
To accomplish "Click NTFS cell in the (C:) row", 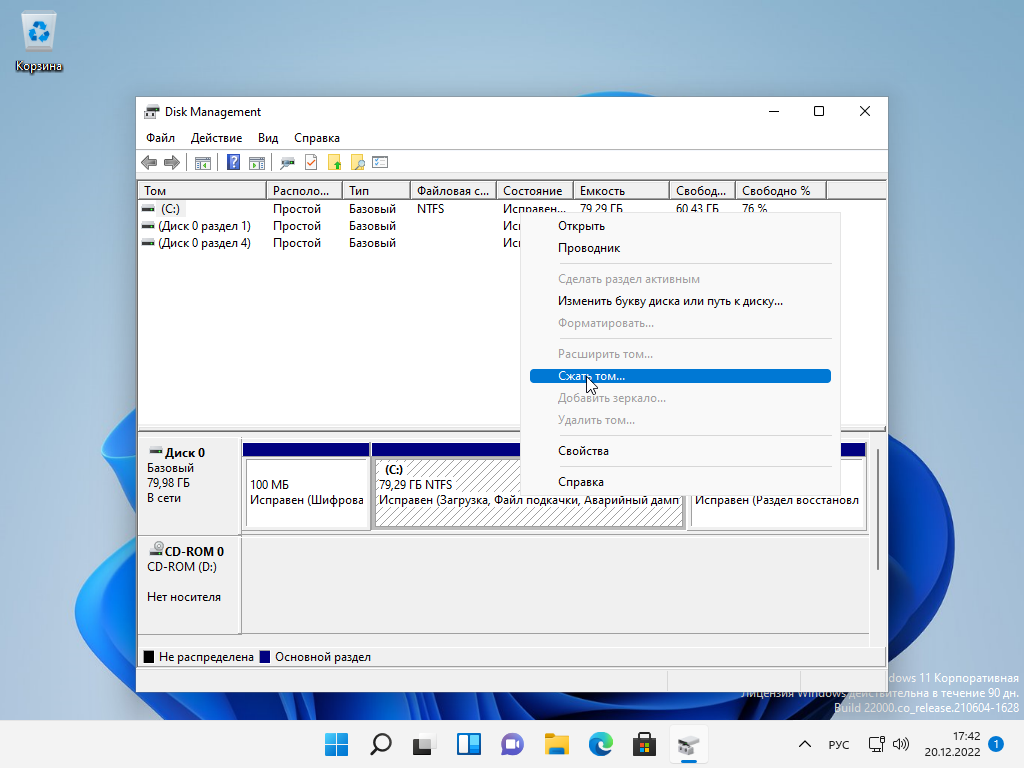I will point(430,209).
